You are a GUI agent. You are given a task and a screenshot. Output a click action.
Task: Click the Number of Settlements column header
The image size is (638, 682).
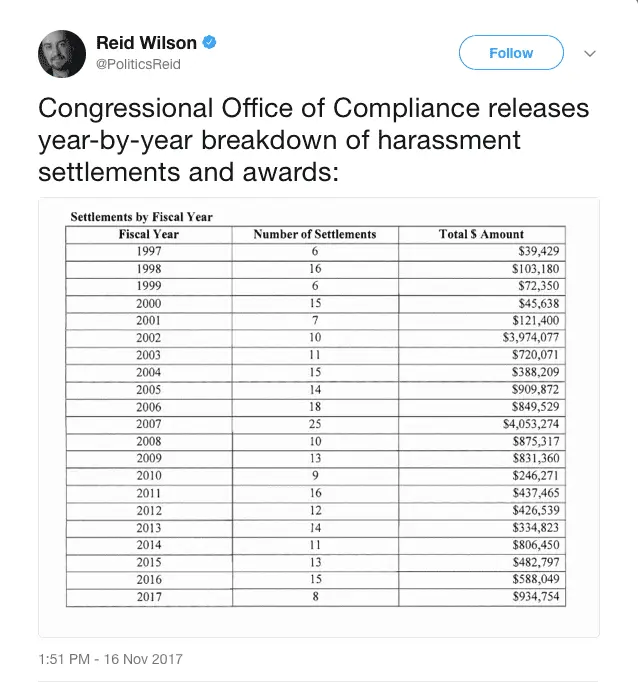314,234
